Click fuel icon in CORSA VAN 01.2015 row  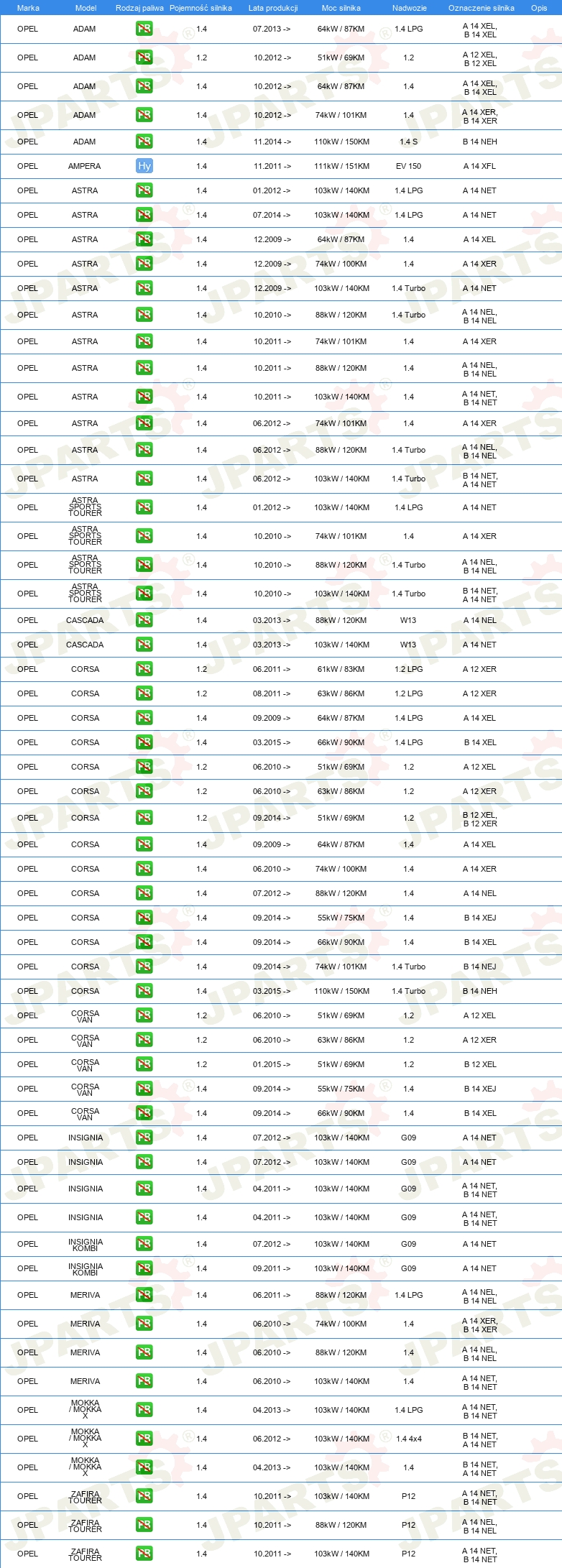[x=144, y=1064]
